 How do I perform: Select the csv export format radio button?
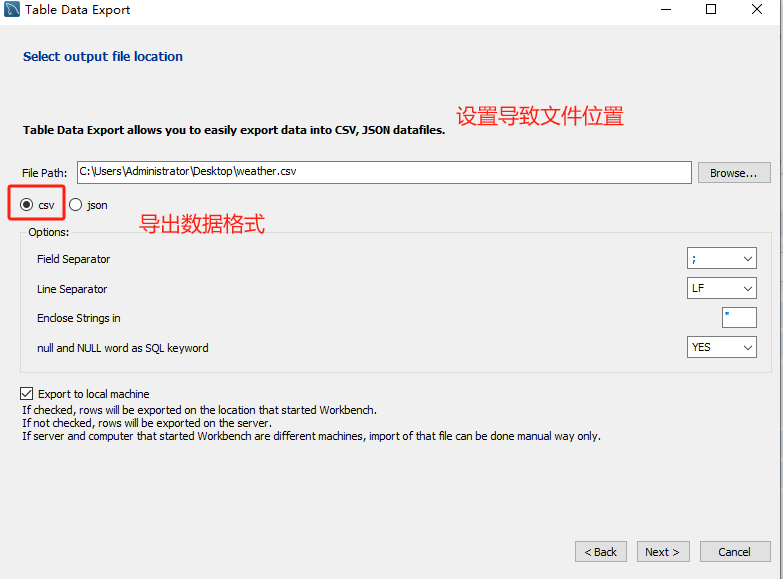27,205
